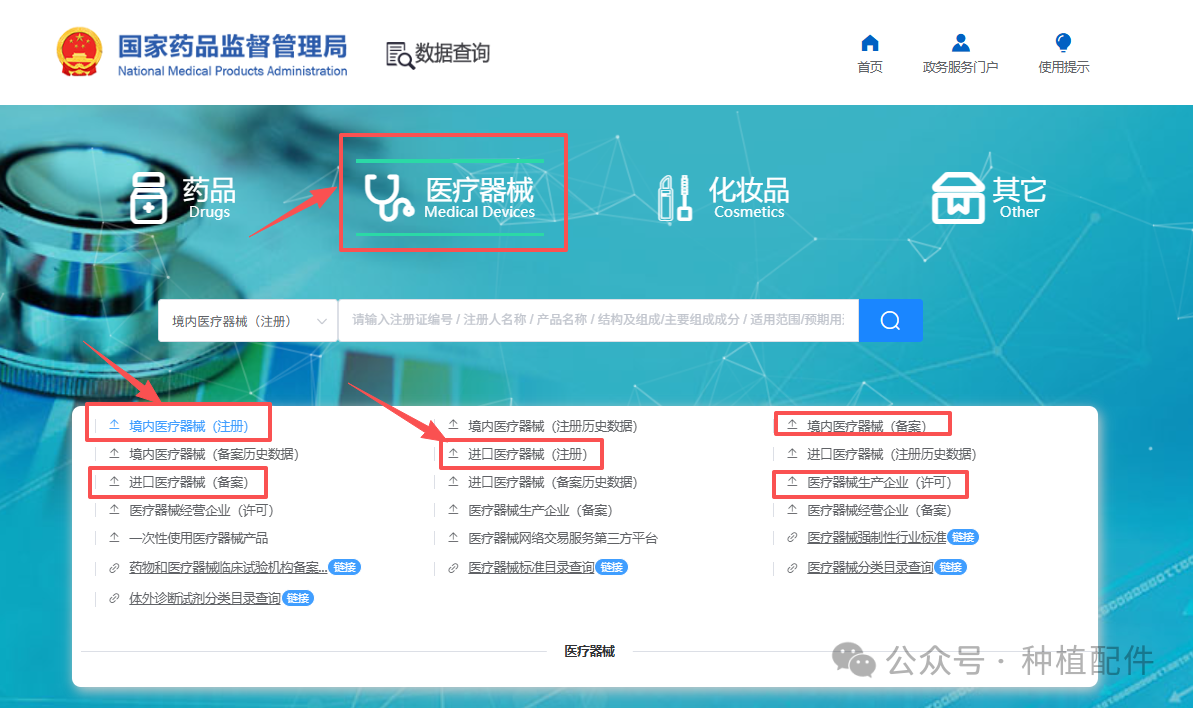Open 医疗器械强制性行业标准 link
Screen dimensions: 1193x708
coord(876,538)
